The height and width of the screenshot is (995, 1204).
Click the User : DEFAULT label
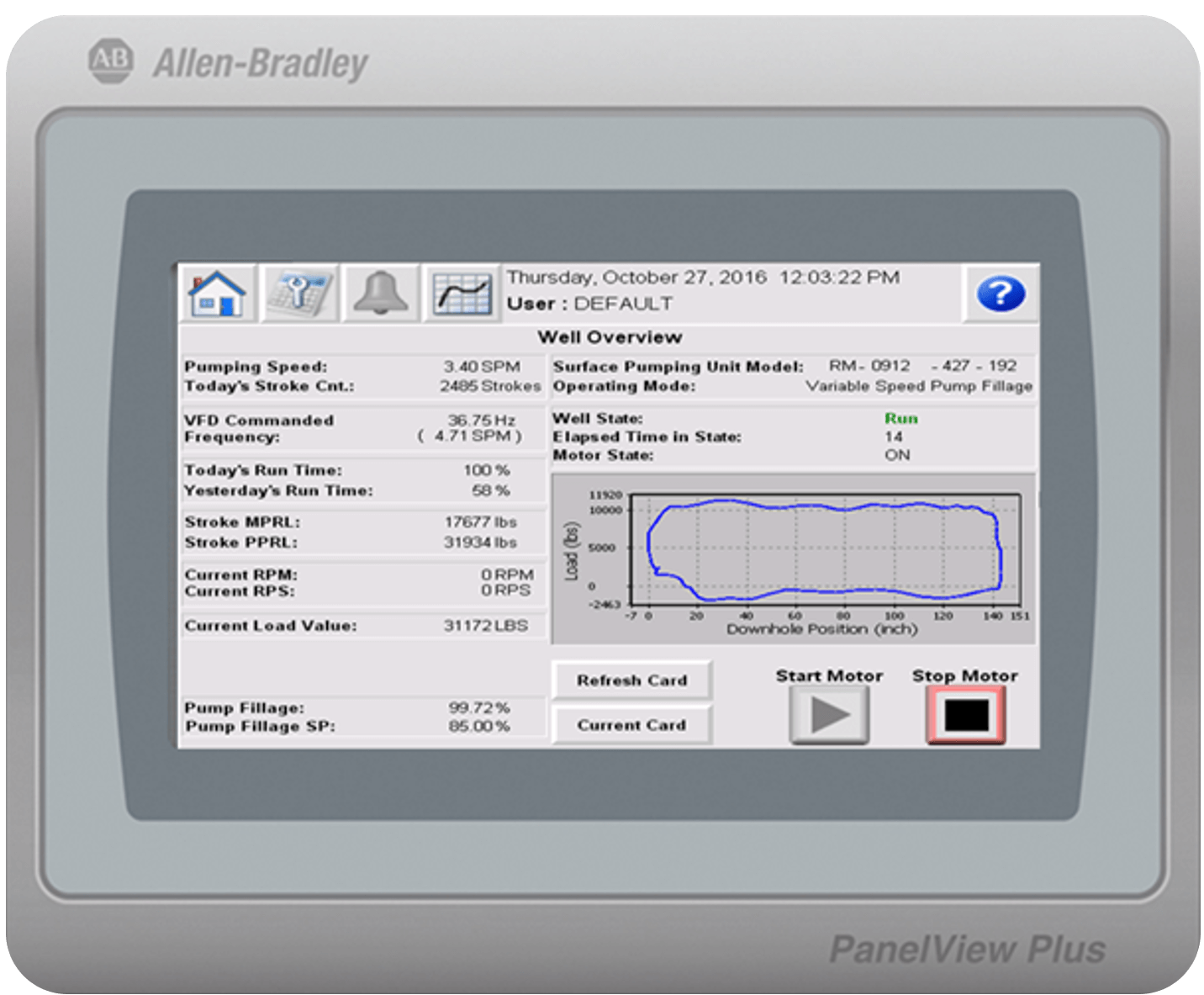pyautogui.click(x=589, y=303)
